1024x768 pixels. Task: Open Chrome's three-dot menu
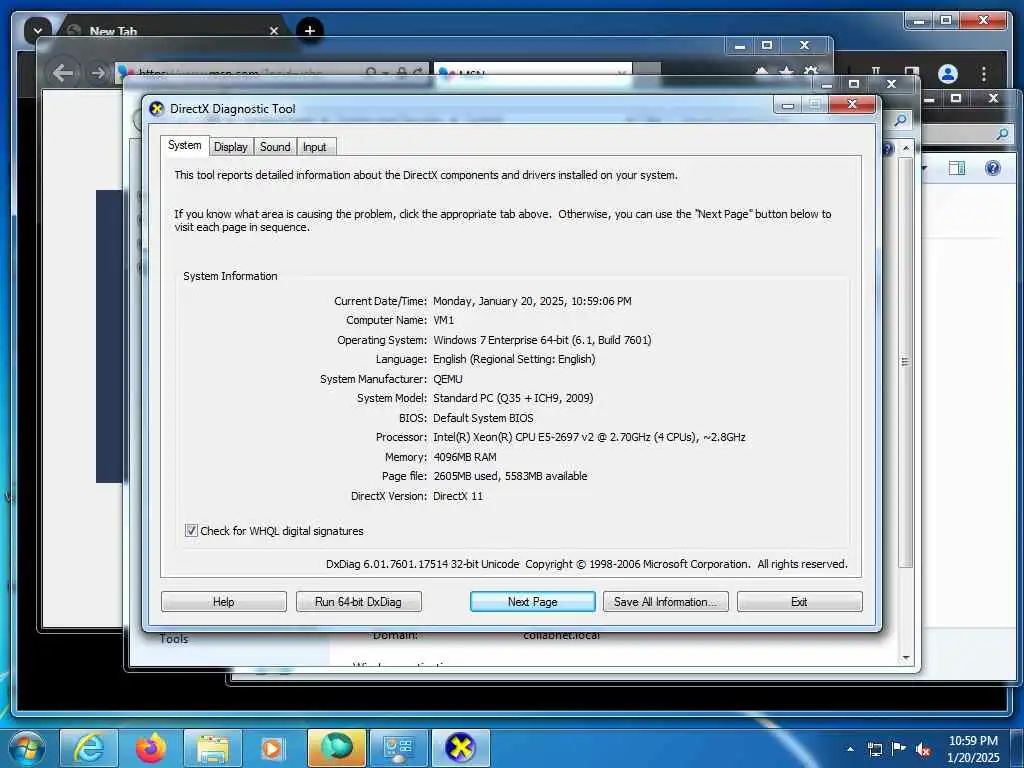click(x=984, y=74)
